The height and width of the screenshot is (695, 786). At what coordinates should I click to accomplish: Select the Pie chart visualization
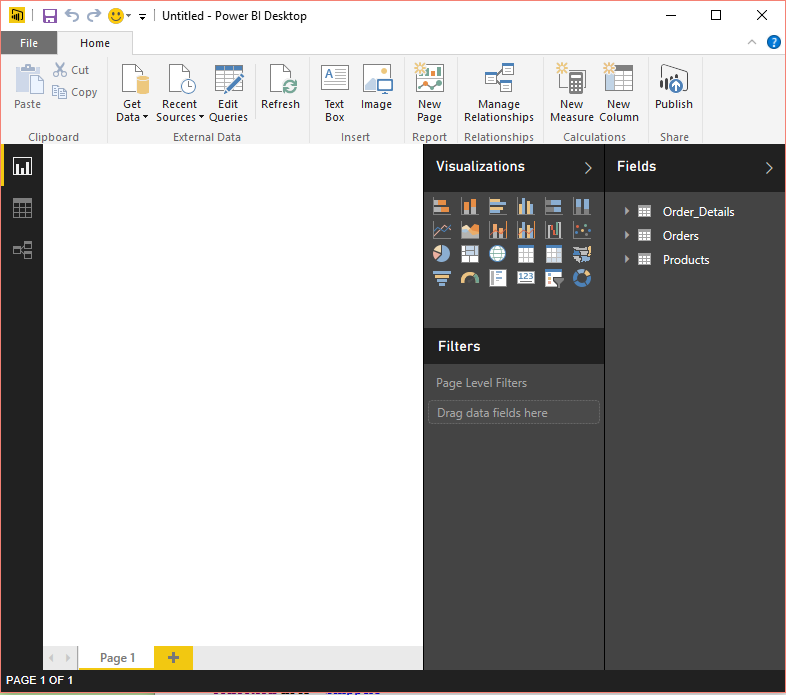441,254
